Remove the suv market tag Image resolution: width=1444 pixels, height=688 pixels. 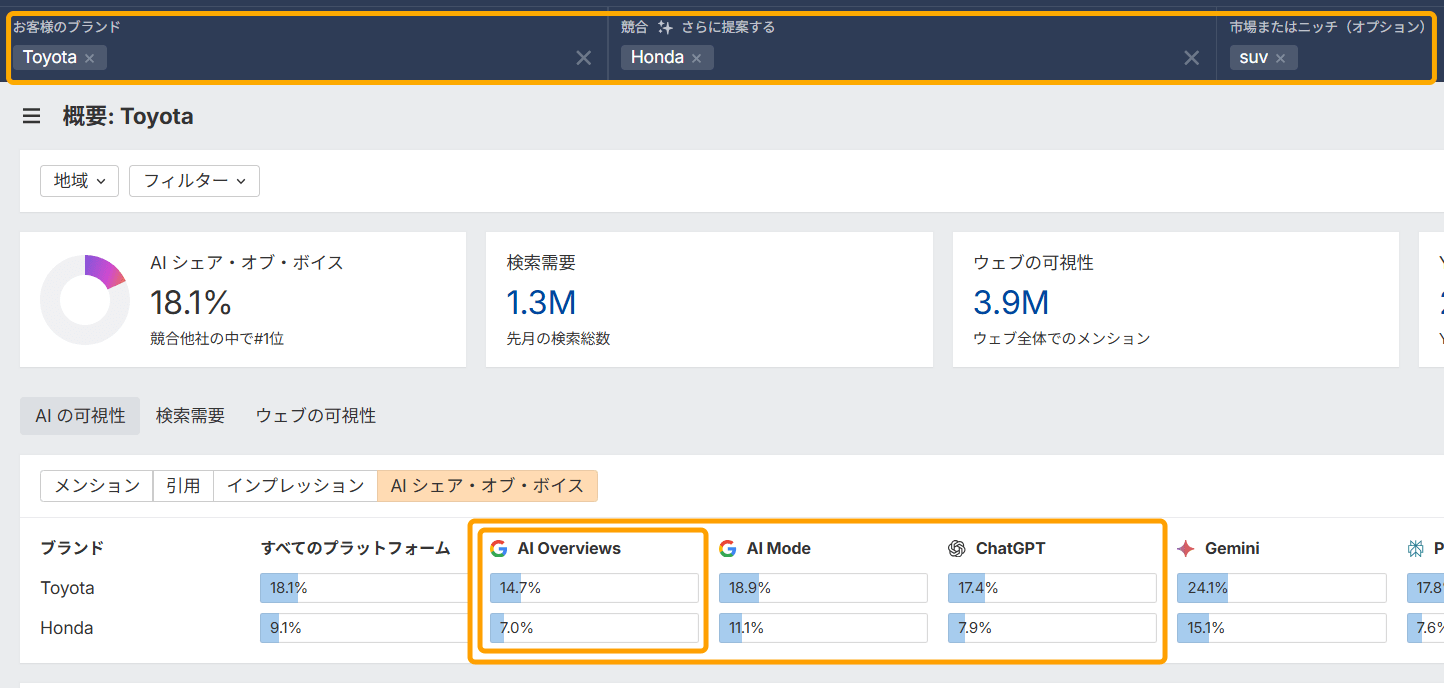point(1280,58)
